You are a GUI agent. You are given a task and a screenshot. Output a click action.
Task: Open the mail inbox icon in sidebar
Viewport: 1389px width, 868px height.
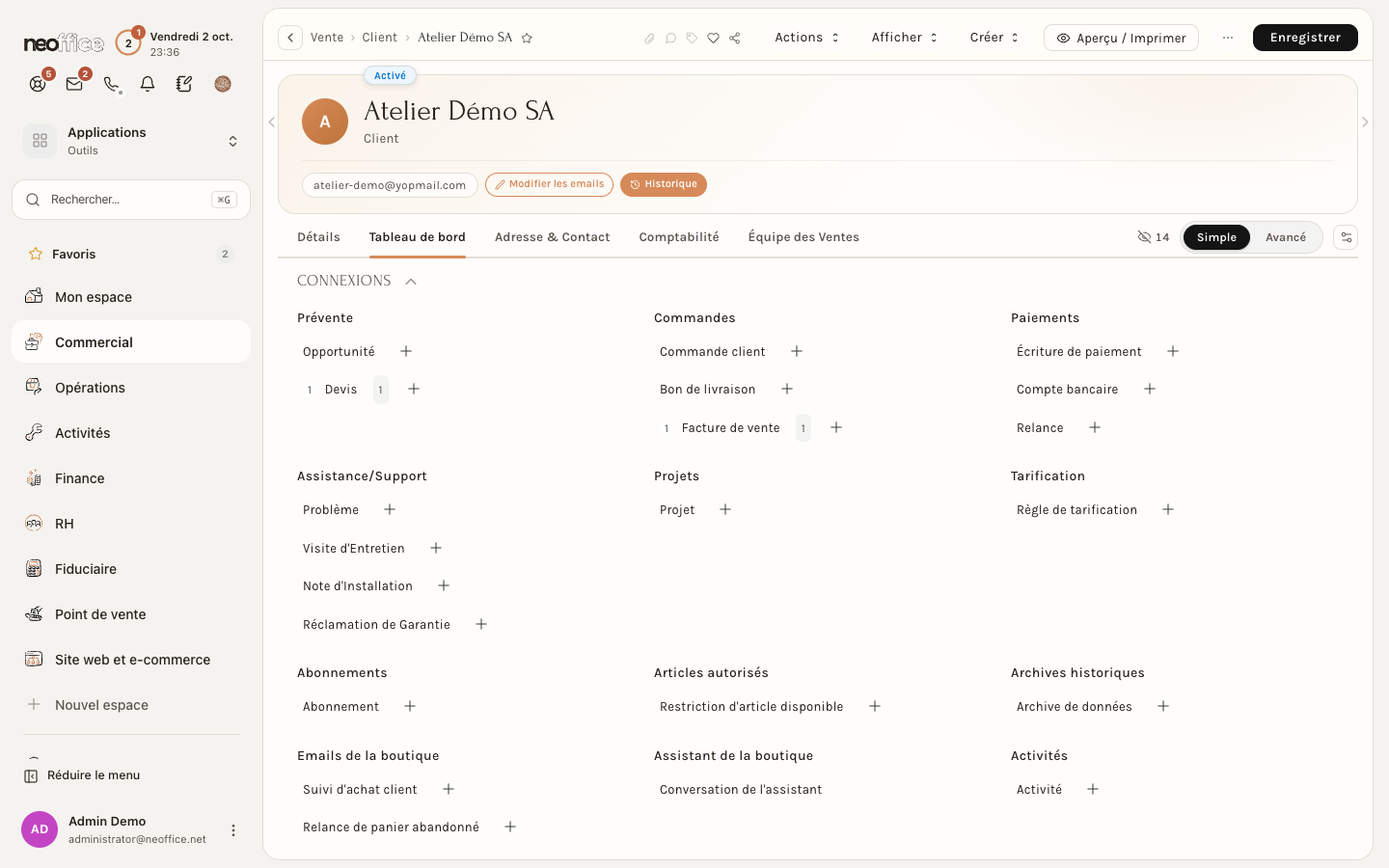pyautogui.click(x=74, y=84)
